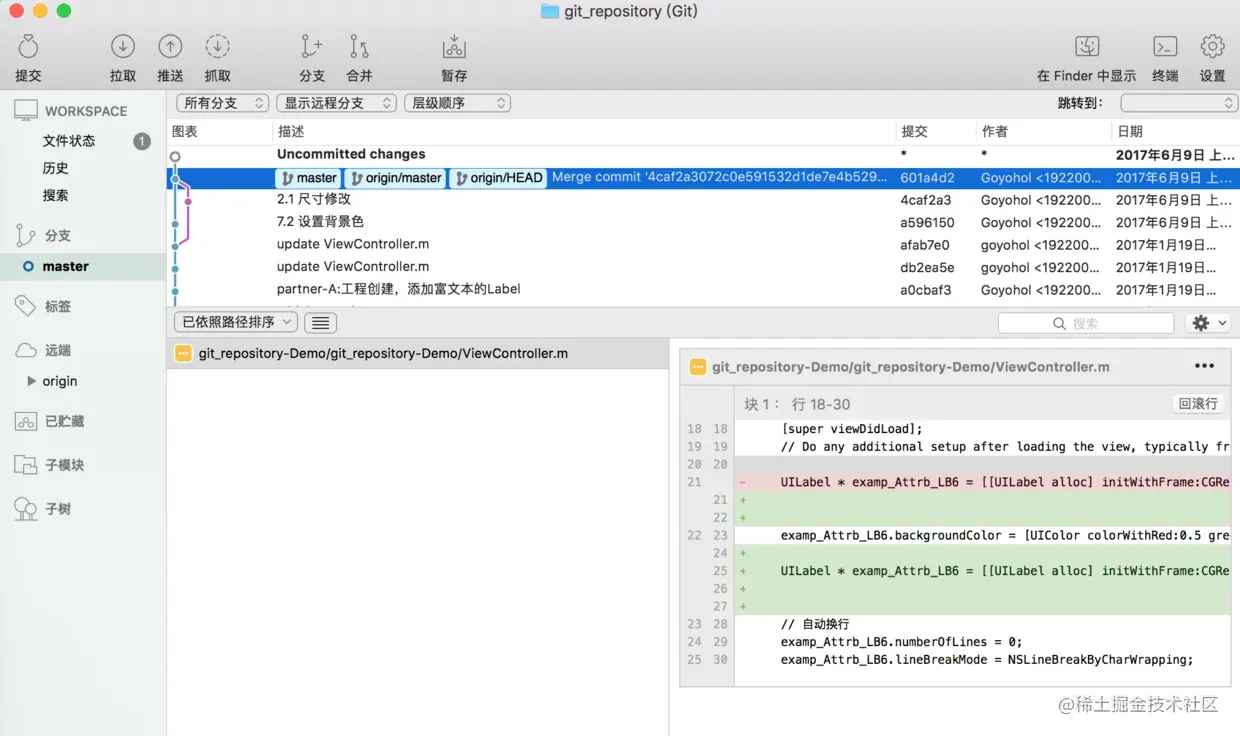Toggle the file list view mode button
1240x736 pixels.
pos(320,322)
